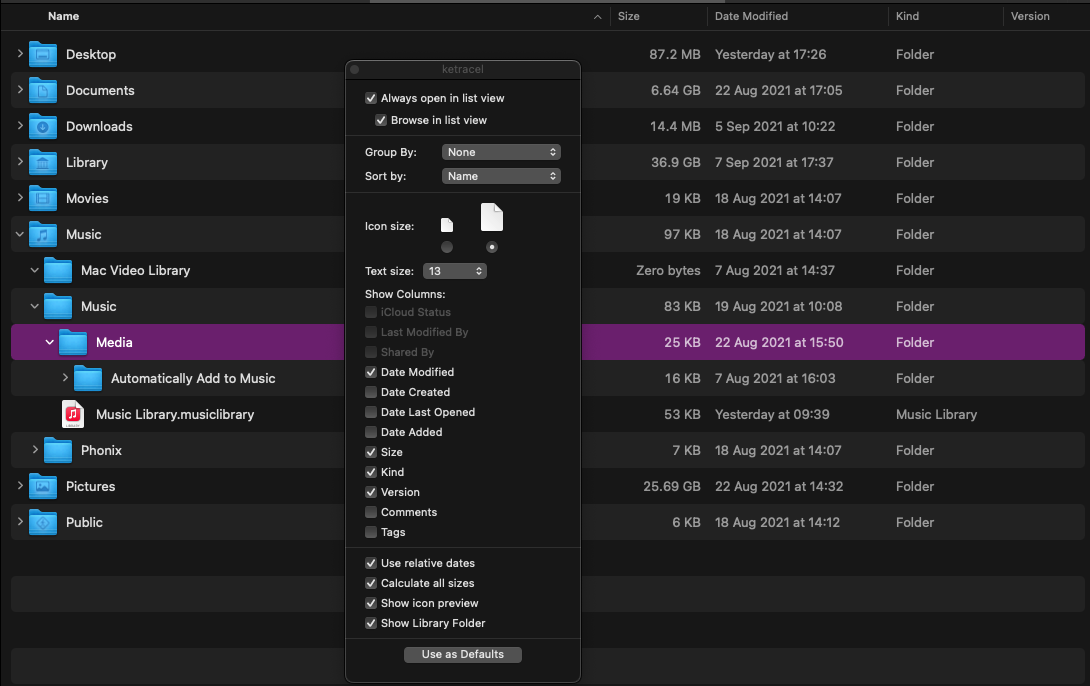Screen dimensions: 1090x686
Task: Open the Desktop folder icon in sidebar
Action: [x=42, y=54]
